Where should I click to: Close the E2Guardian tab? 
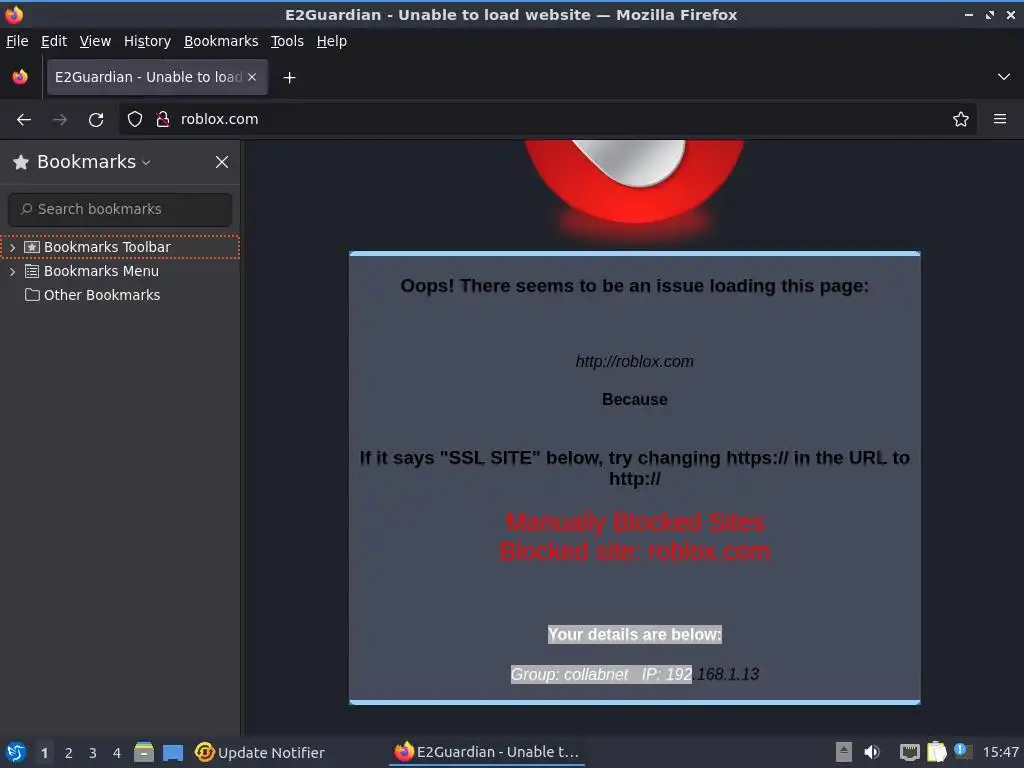[252, 77]
